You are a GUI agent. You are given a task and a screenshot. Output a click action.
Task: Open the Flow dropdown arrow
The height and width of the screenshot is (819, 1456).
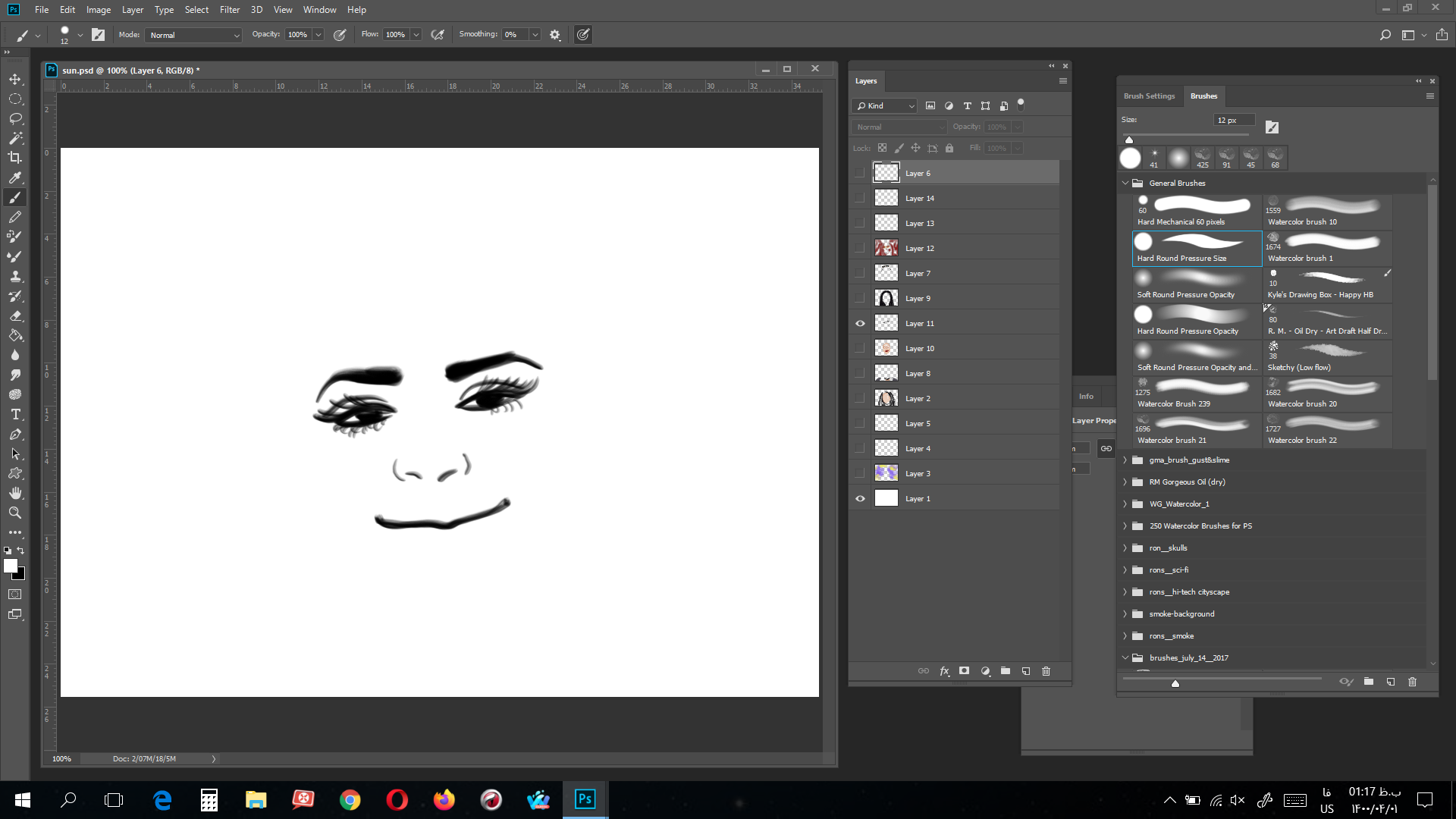pos(416,35)
